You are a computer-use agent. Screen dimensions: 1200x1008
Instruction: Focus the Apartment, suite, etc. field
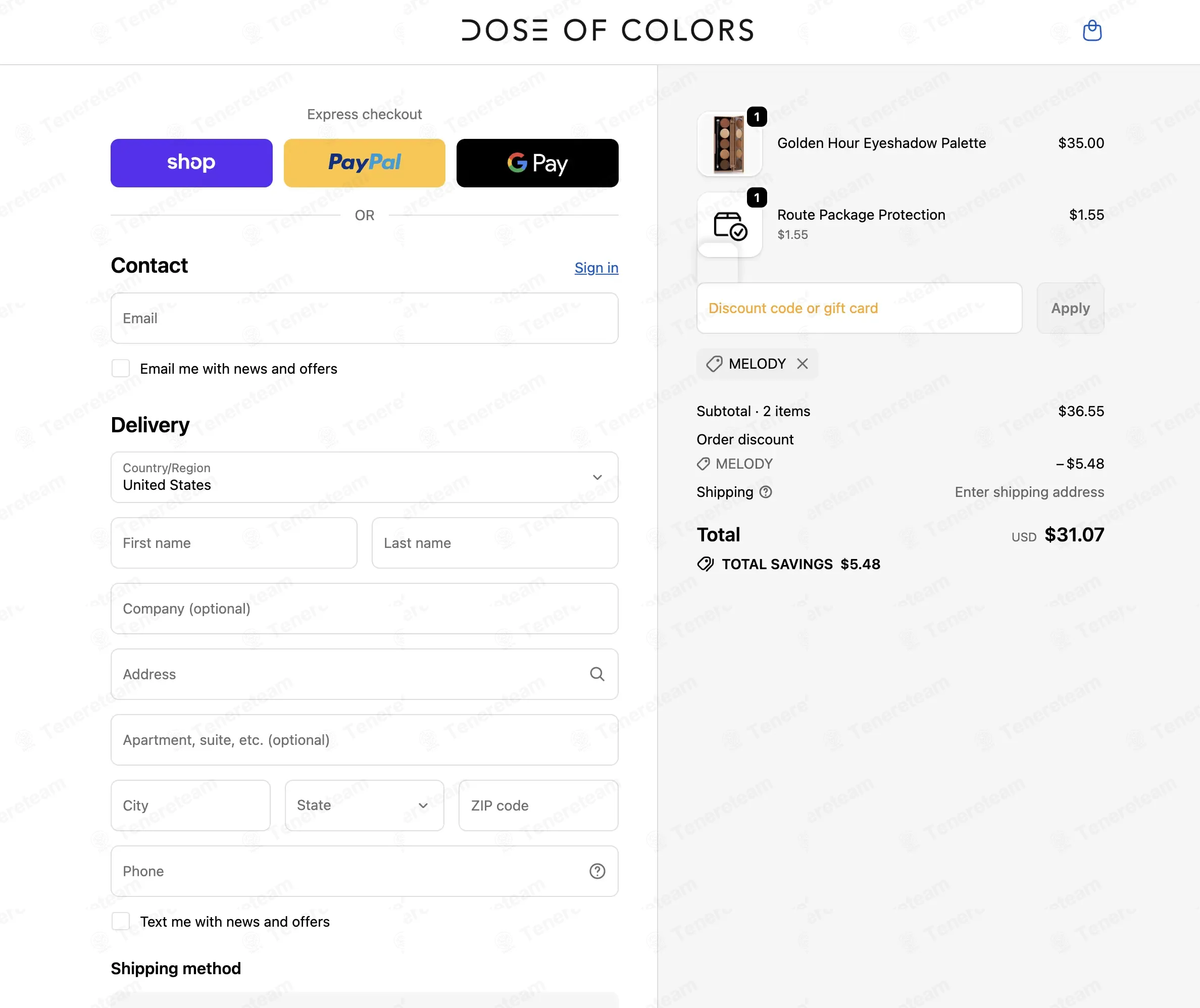click(365, 740)
